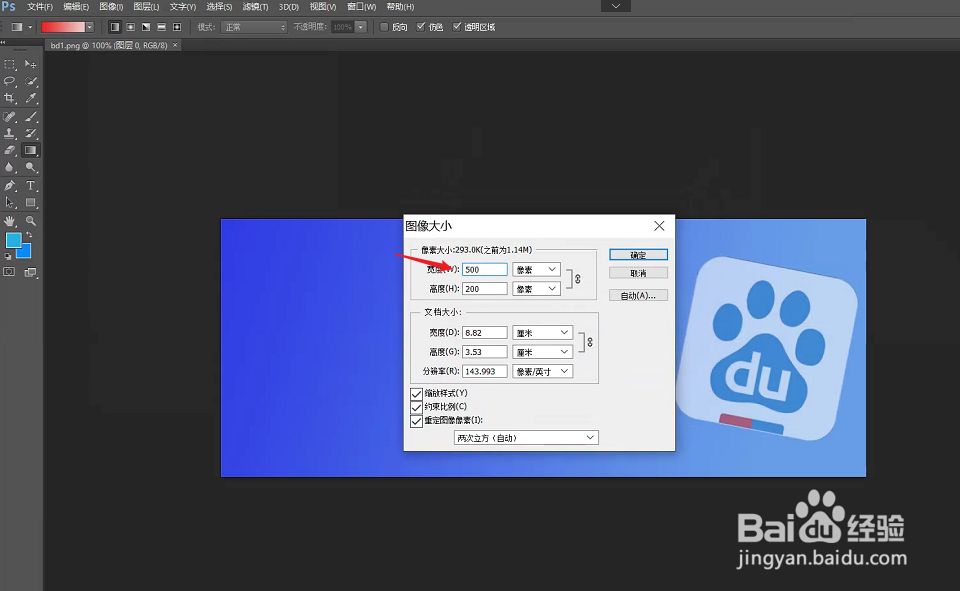The width and height of the screenshot is (960, 591).
Task: Click the red gradient preview swatch
Action: [63, 27]
